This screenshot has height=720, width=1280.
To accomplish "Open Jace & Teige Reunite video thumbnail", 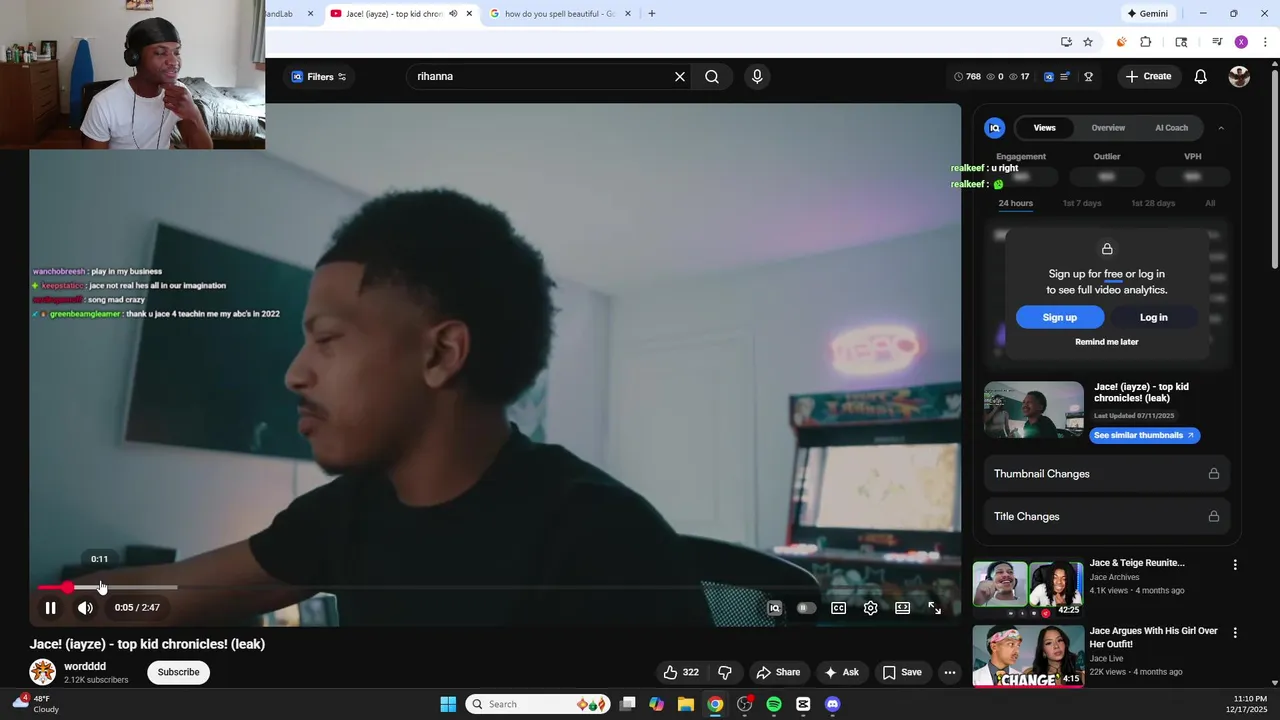I will pyautogui.click(x=1028, y=589).
